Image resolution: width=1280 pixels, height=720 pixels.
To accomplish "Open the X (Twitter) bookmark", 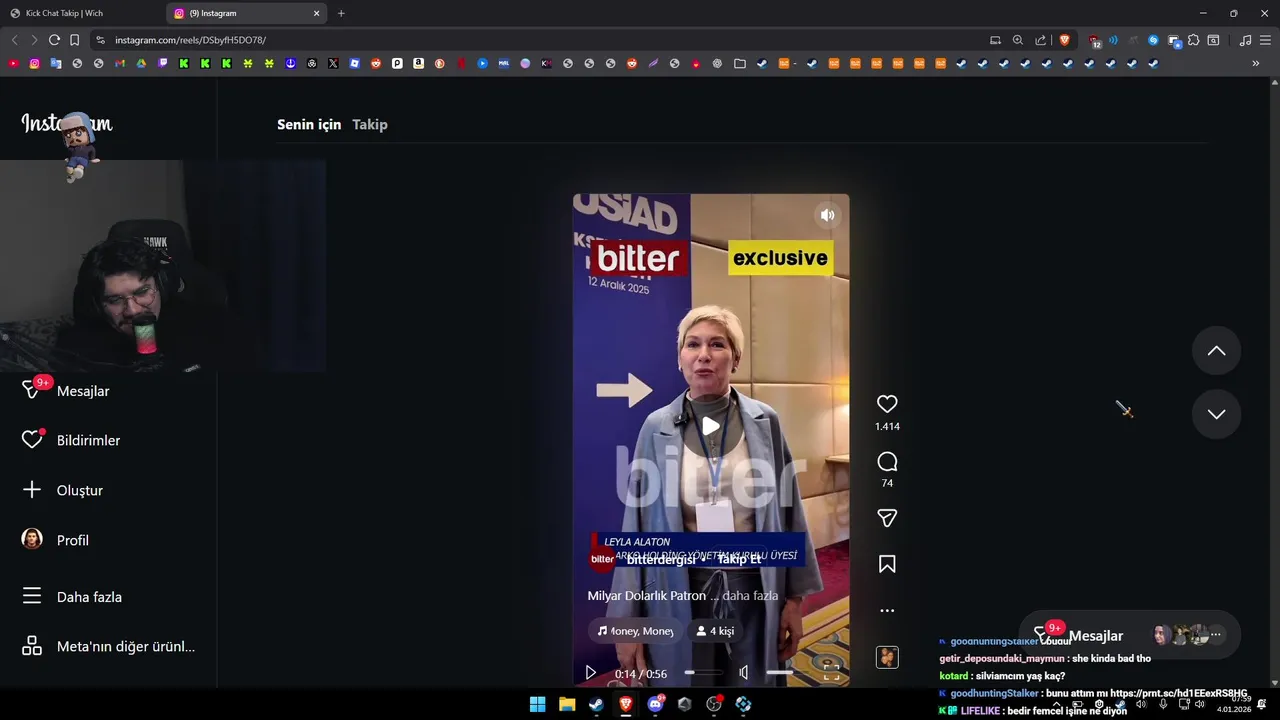I will click(333, 63).
